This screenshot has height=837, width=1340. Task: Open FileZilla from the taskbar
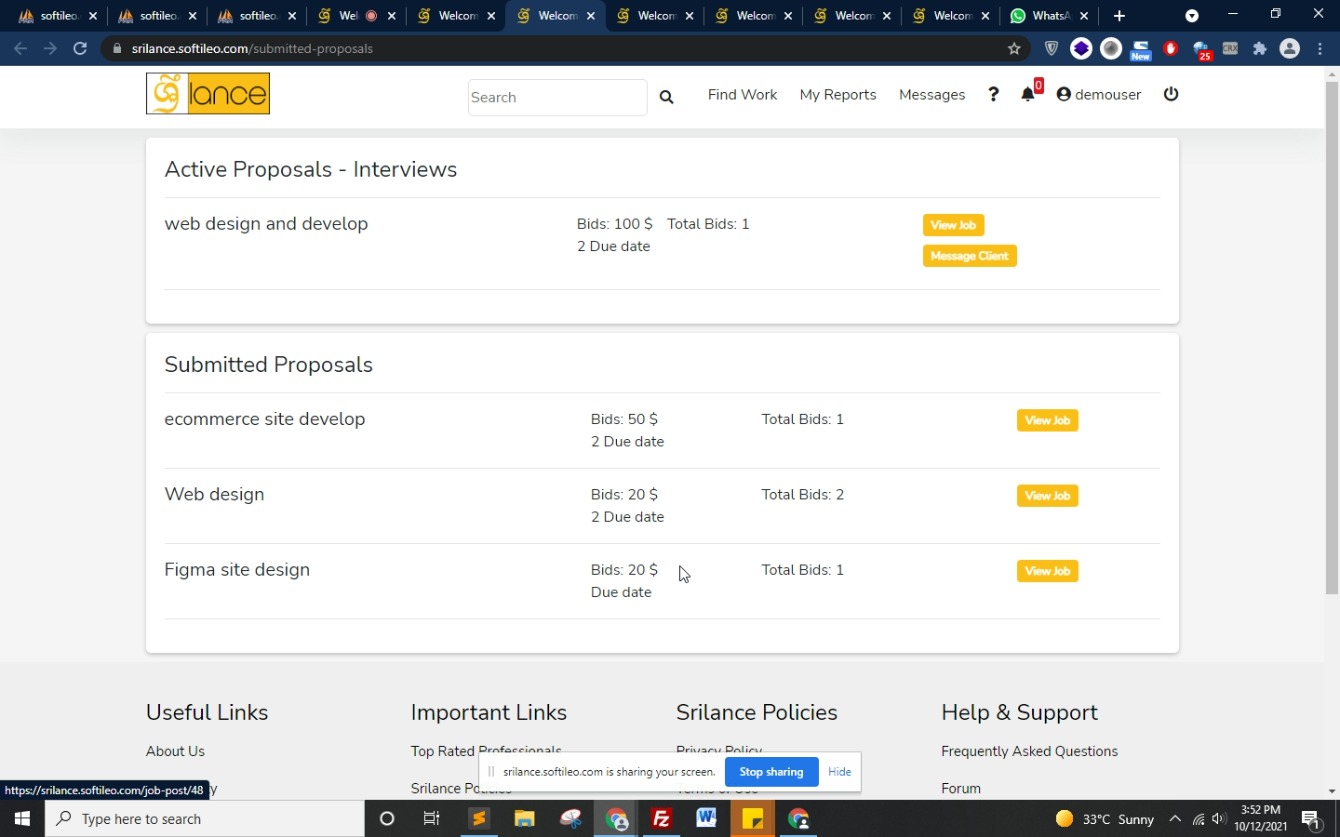[661, 819]
